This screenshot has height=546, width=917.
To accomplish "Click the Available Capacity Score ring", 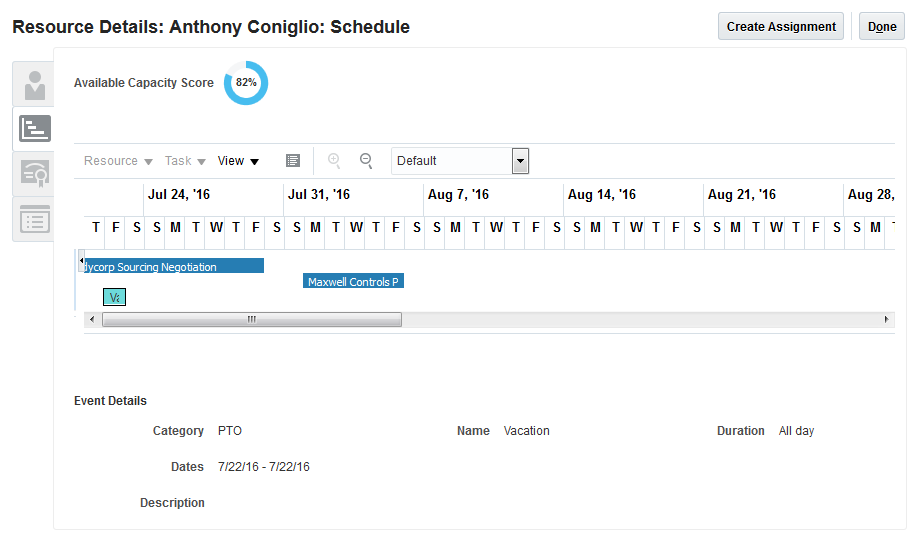I will pyautogui.click(x=246, y=83).
